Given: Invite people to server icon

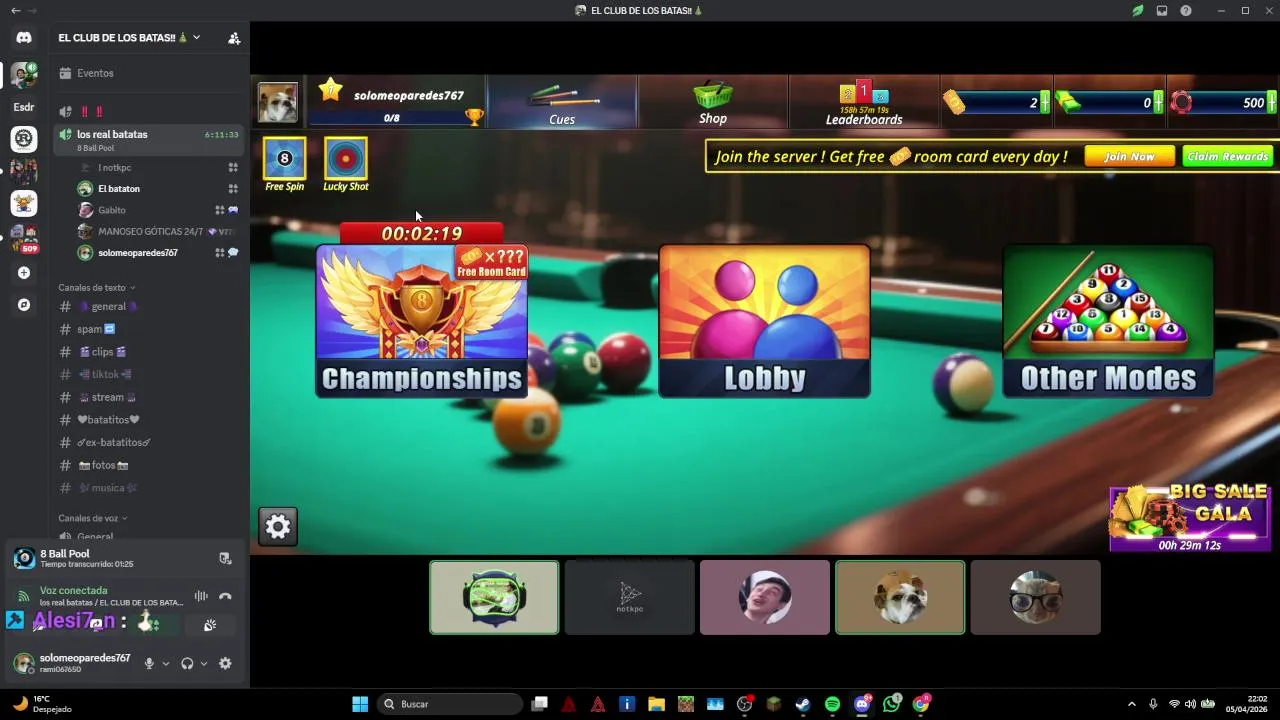Looking at the screenshot, I should tap(234, 38).
